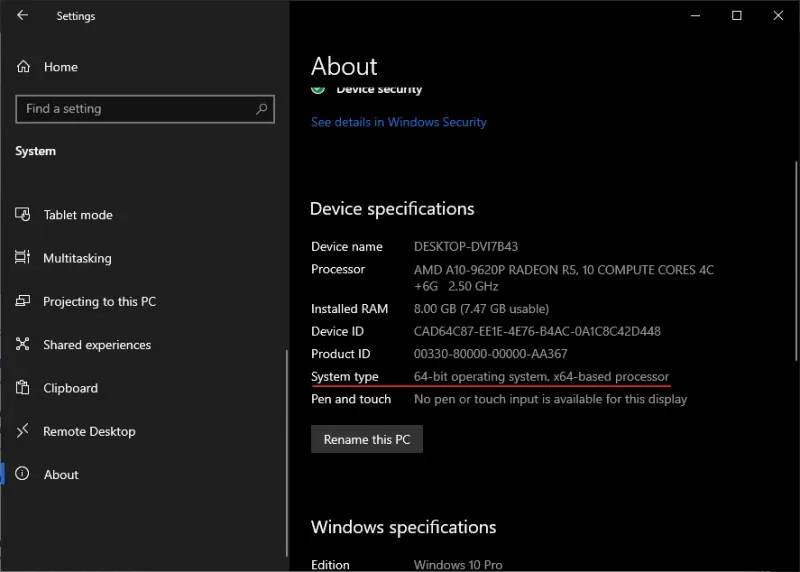This screenshot has height=572, width=800.
Task: Open See details in Windows Security link
Action: point(398,122)
